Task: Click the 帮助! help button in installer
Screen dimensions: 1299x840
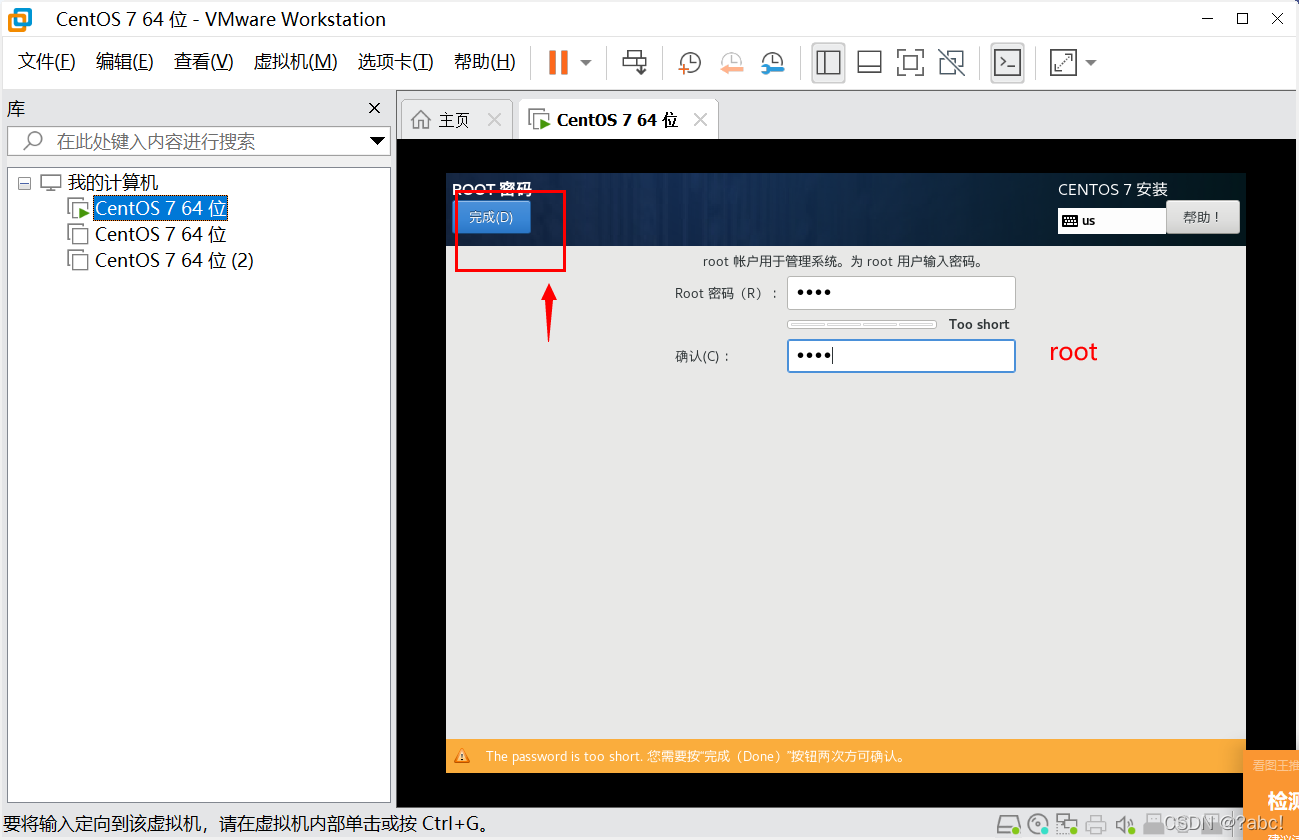Action: [x=1203, y=217]
